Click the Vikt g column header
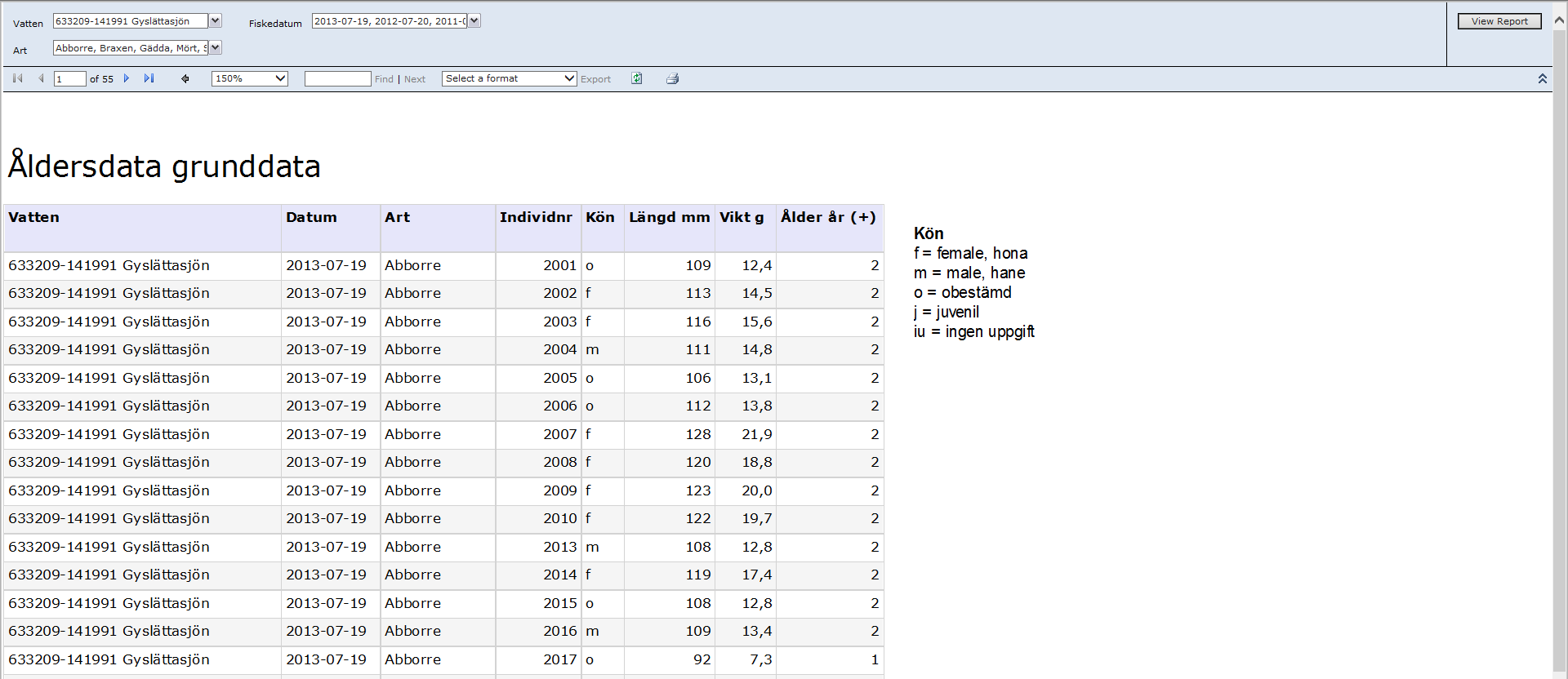This screenshot has width=1568, height=679. pyautogui.click(x=746, y=228)
